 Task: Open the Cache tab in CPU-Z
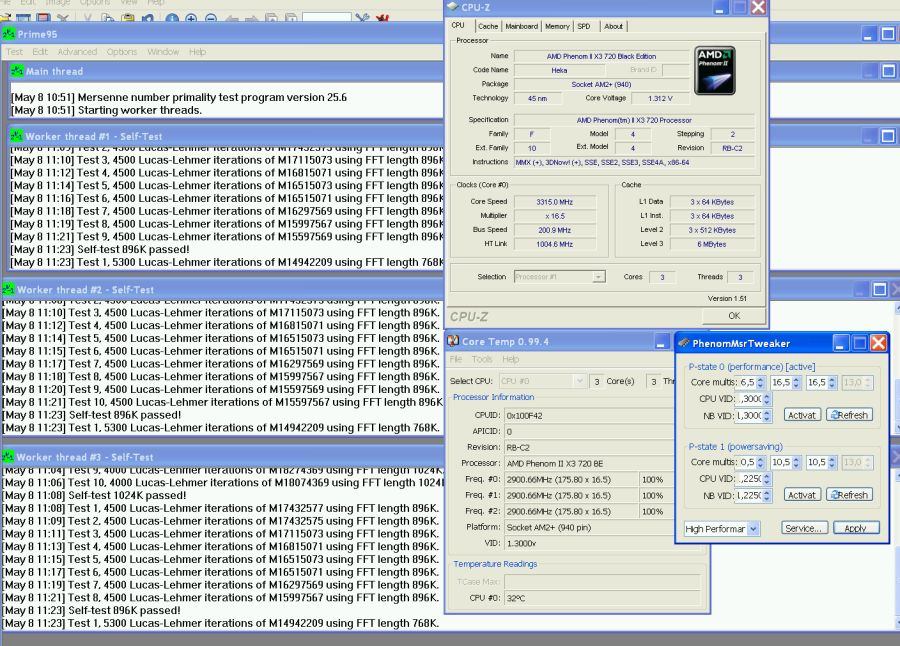click(488, 26)
